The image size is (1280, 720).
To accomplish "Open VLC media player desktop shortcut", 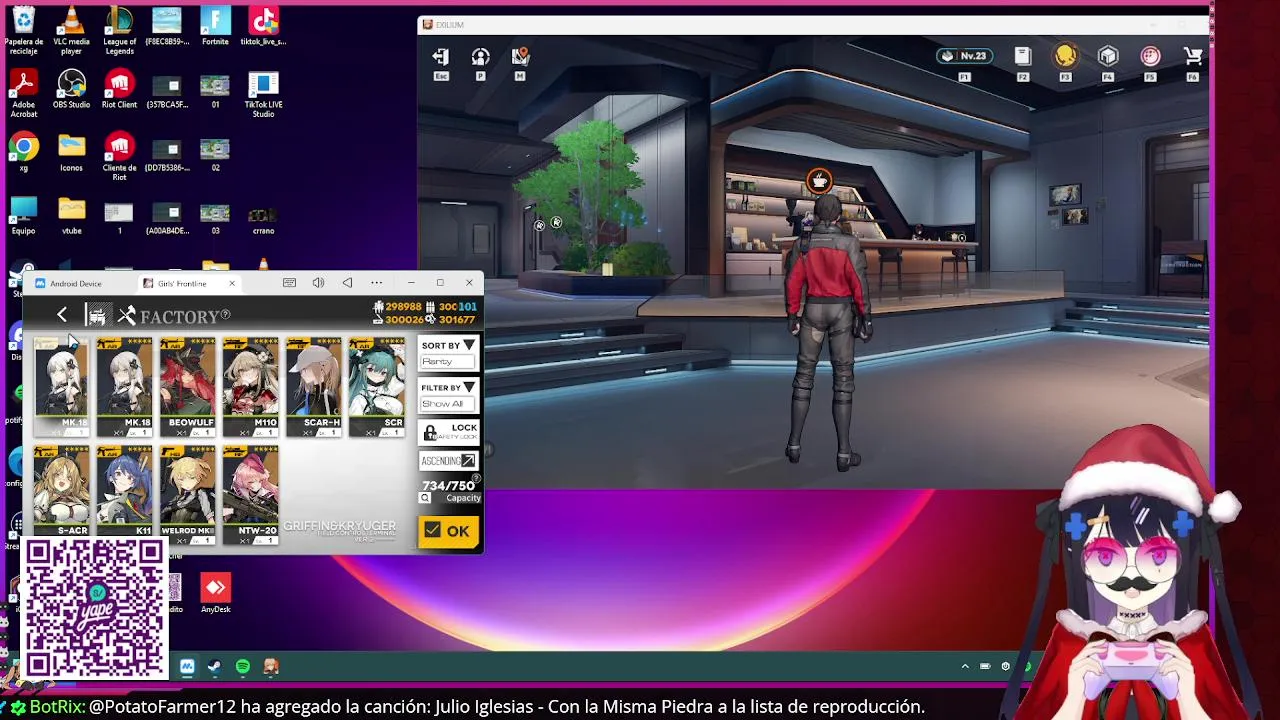I will point(71,30).
